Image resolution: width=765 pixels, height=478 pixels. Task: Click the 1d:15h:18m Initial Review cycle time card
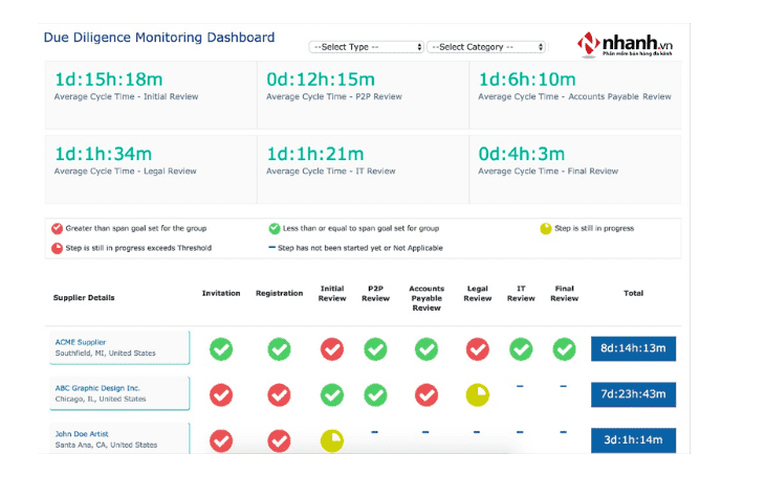click(x=151, y=95)
